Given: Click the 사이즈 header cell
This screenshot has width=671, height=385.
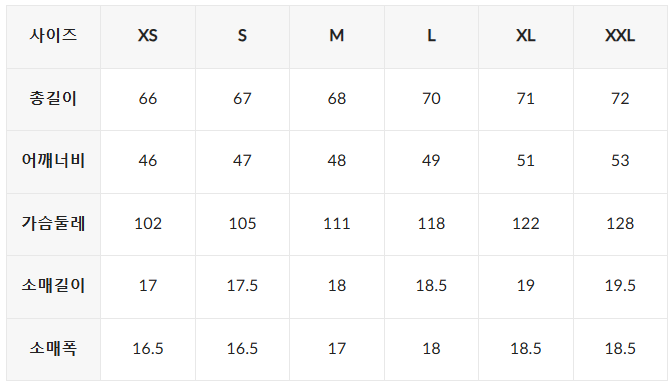Looking at the screenshot, I should (53, 37).
